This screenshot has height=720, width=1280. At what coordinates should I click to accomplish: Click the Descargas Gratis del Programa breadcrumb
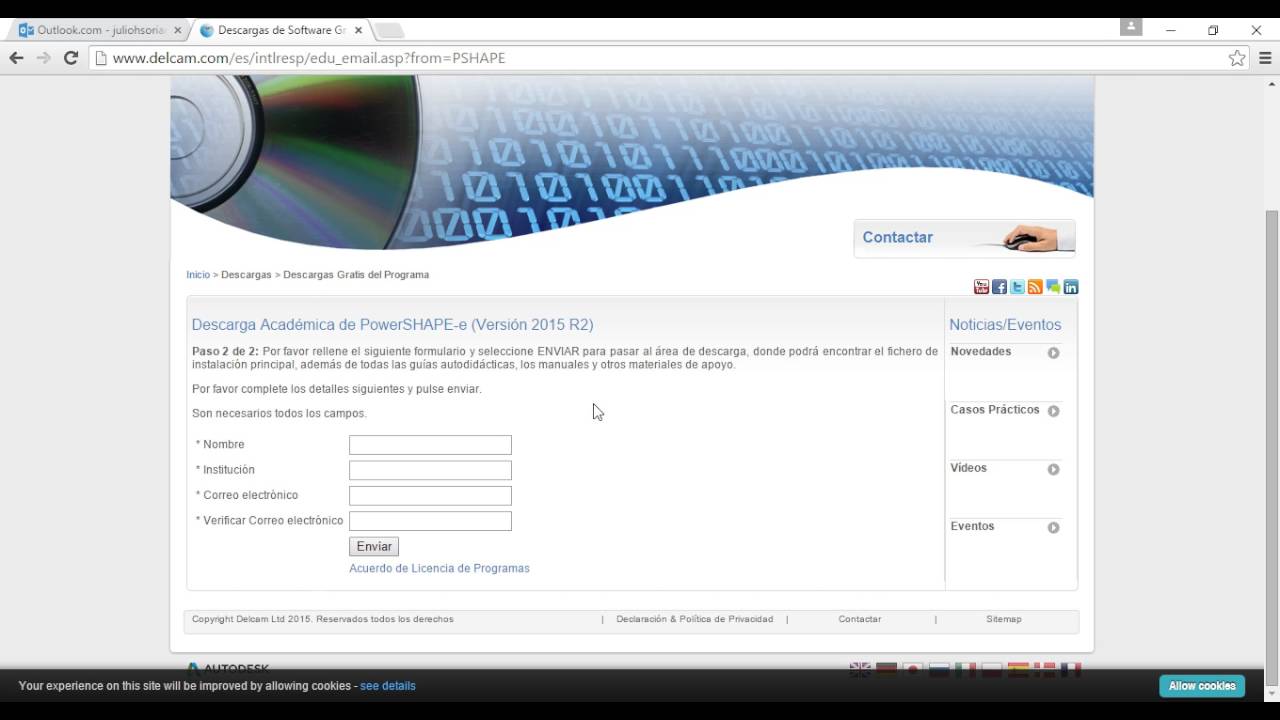356,275
